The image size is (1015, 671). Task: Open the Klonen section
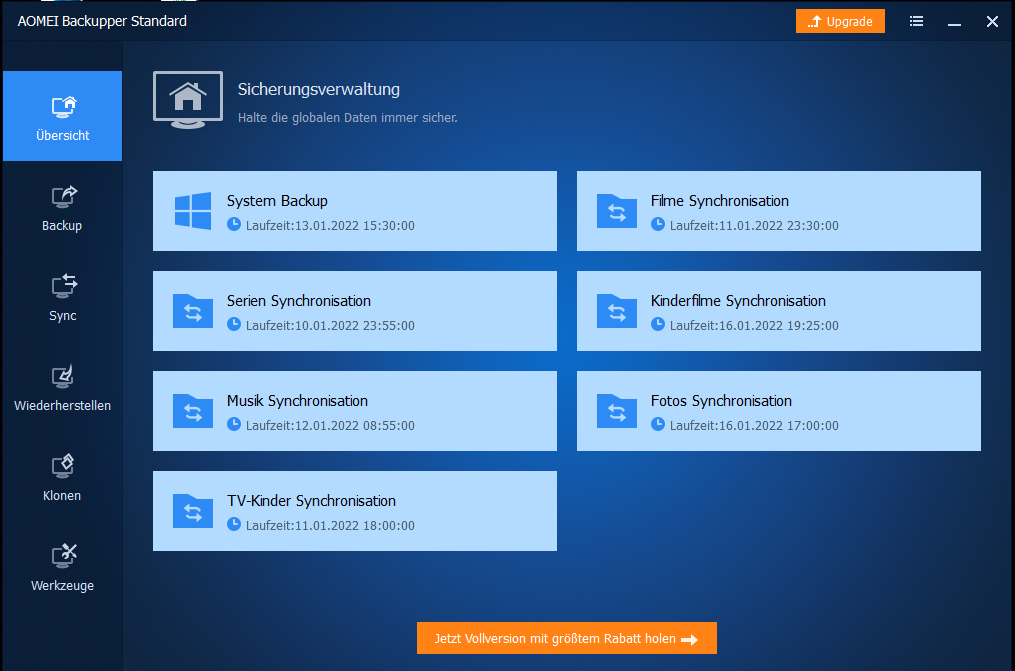pos(62,477)
